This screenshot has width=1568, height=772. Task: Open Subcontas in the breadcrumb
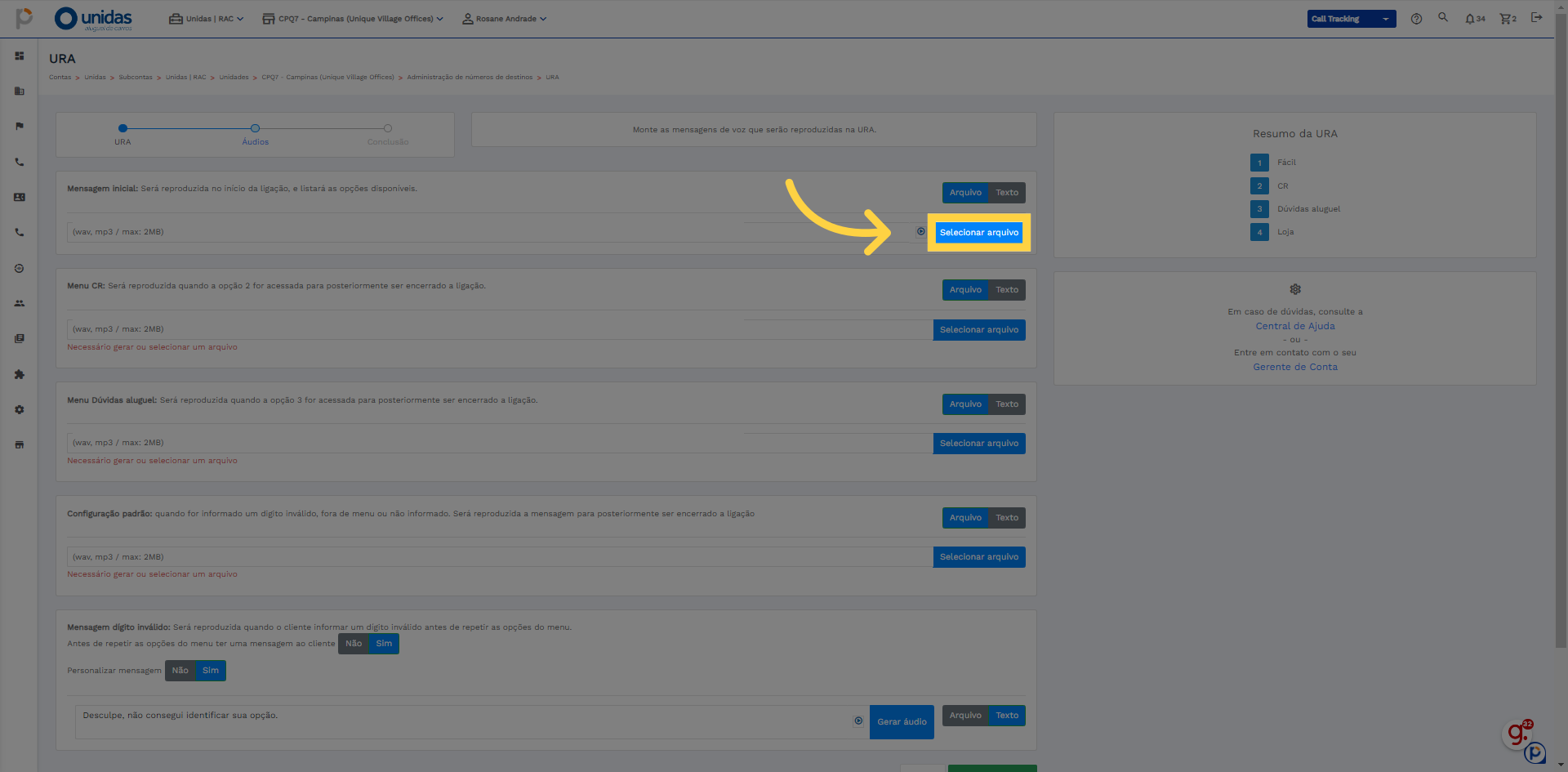(x=136, y=78)
